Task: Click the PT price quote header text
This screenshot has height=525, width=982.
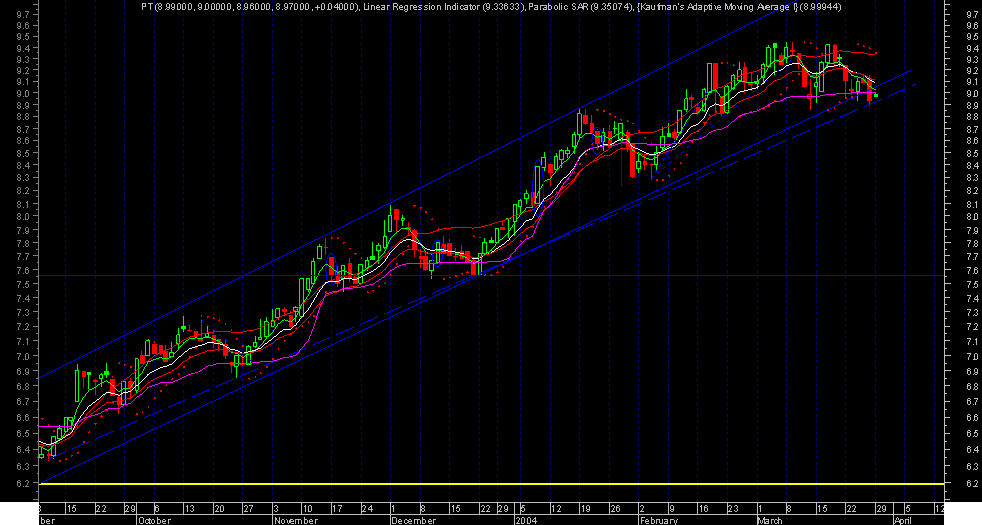Action: (x=251, y=7)
